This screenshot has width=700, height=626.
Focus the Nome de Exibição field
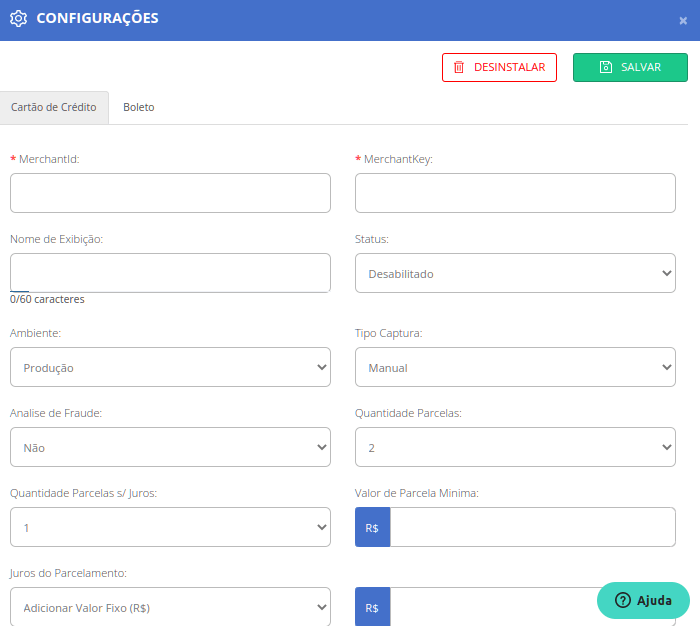click(x=170, y=273)
